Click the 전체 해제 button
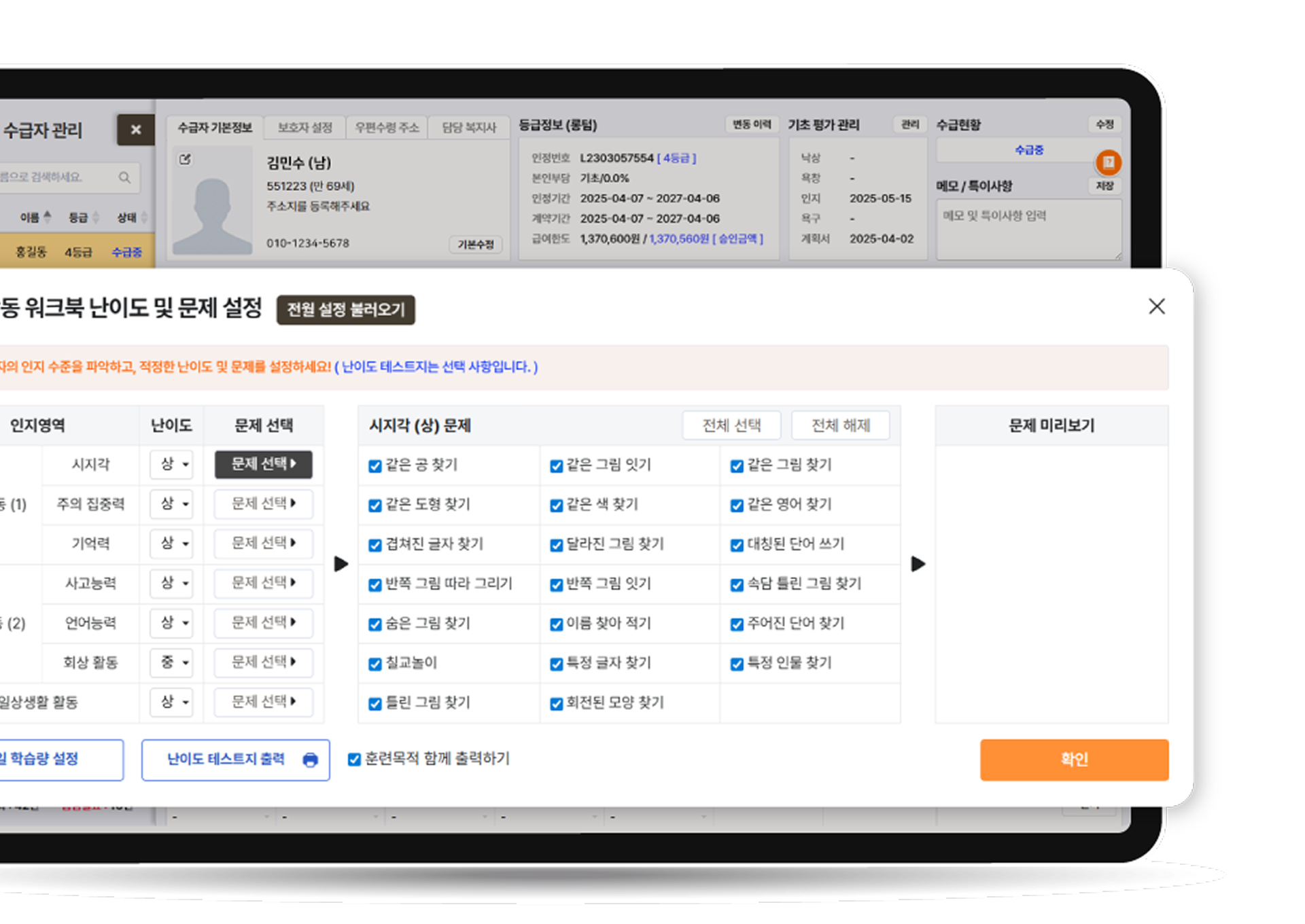1305x924 pixels. [x=840, y=425]
